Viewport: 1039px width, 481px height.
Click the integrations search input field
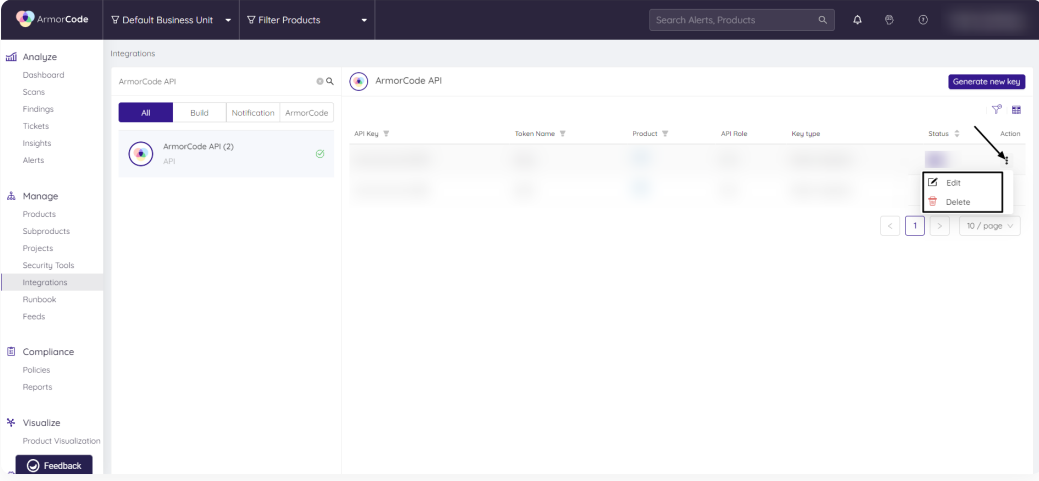tap(215, 81)
